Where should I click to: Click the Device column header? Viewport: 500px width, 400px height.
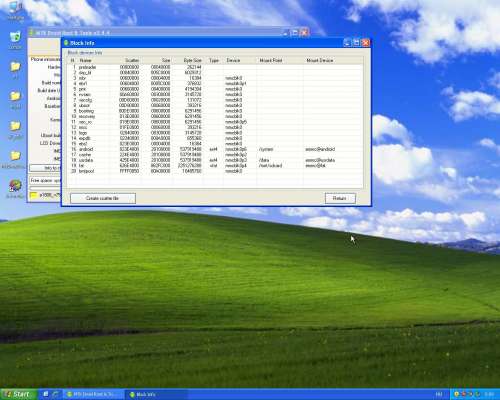click(240, 60)
